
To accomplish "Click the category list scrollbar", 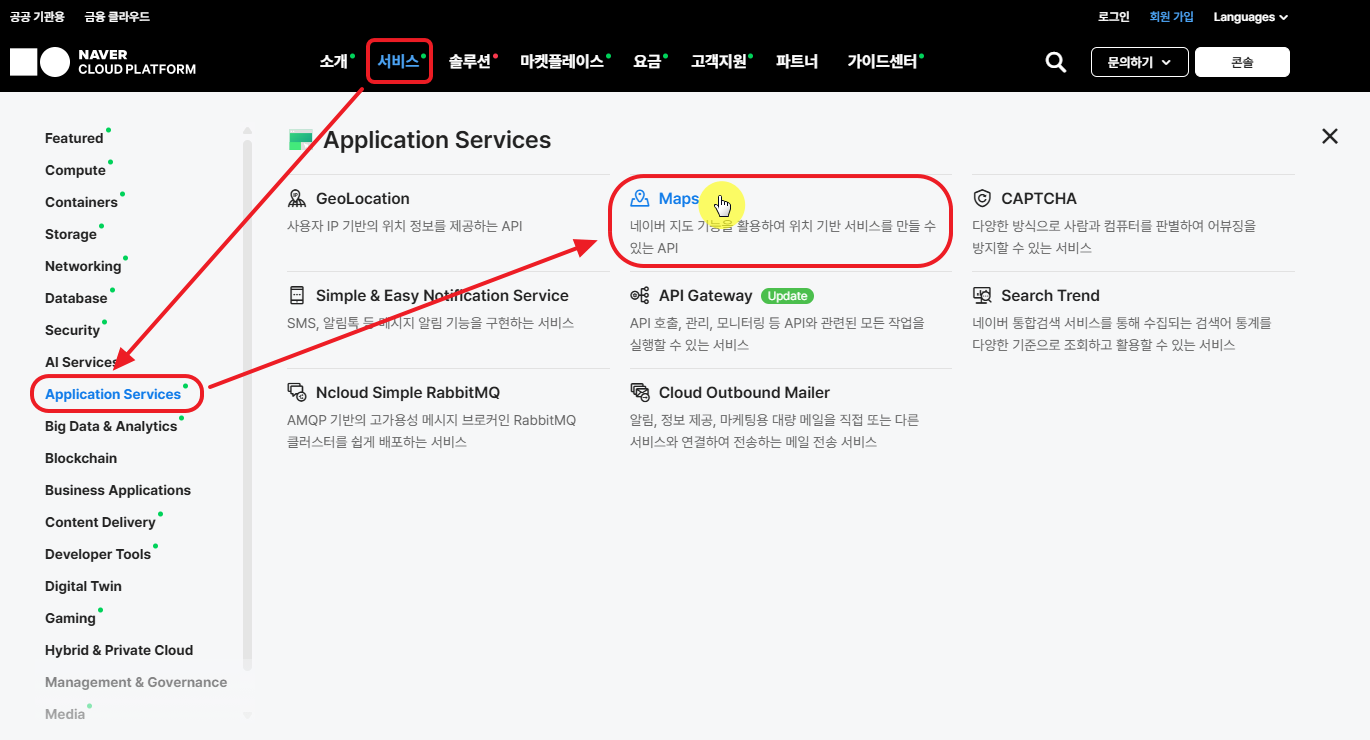I will 248,404.
